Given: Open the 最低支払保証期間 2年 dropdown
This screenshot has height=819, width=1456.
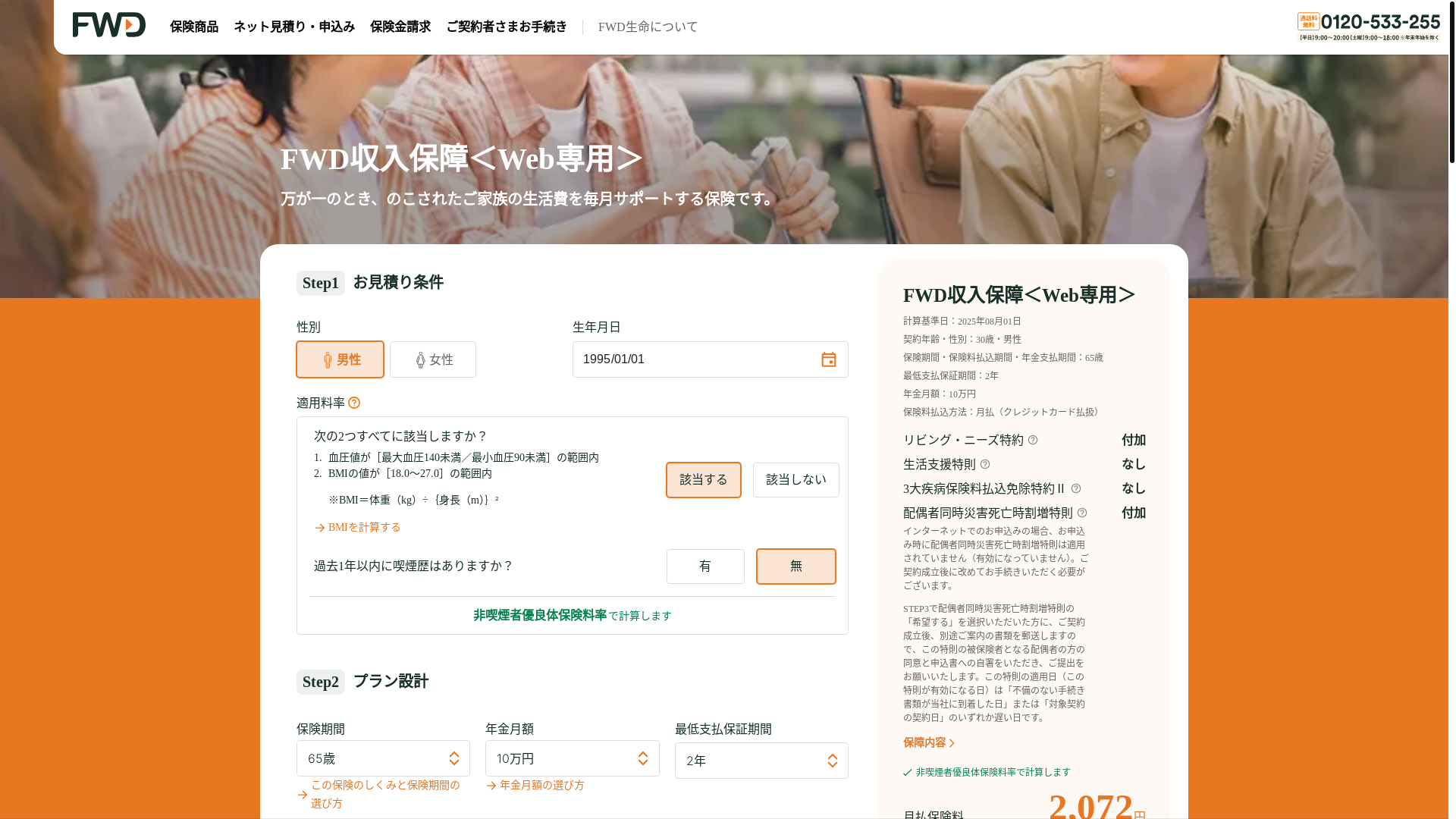Looking at the screenshot, I should pyautogui.click(x=761, y=761).
